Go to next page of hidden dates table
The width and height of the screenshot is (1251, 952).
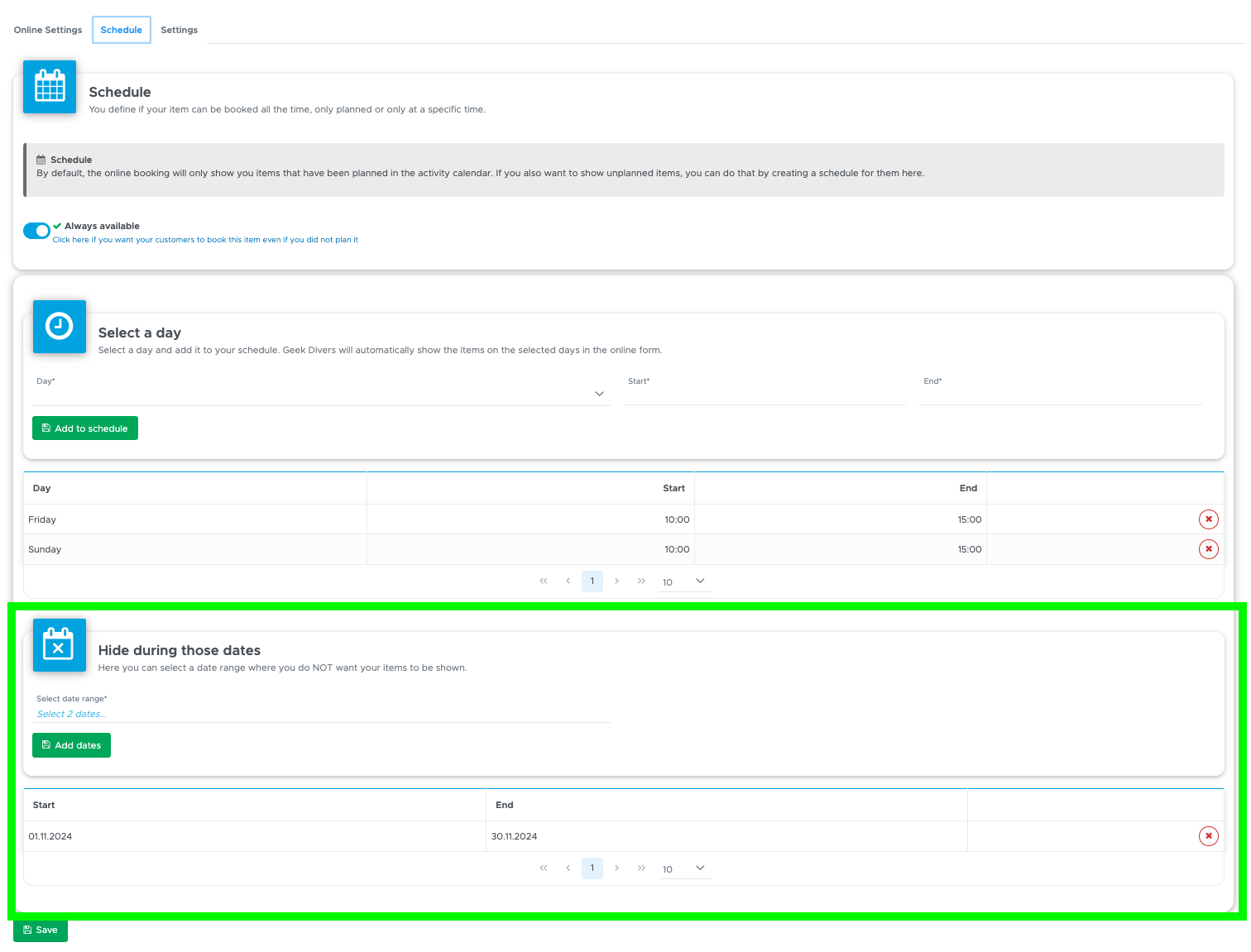click(617, 868)
